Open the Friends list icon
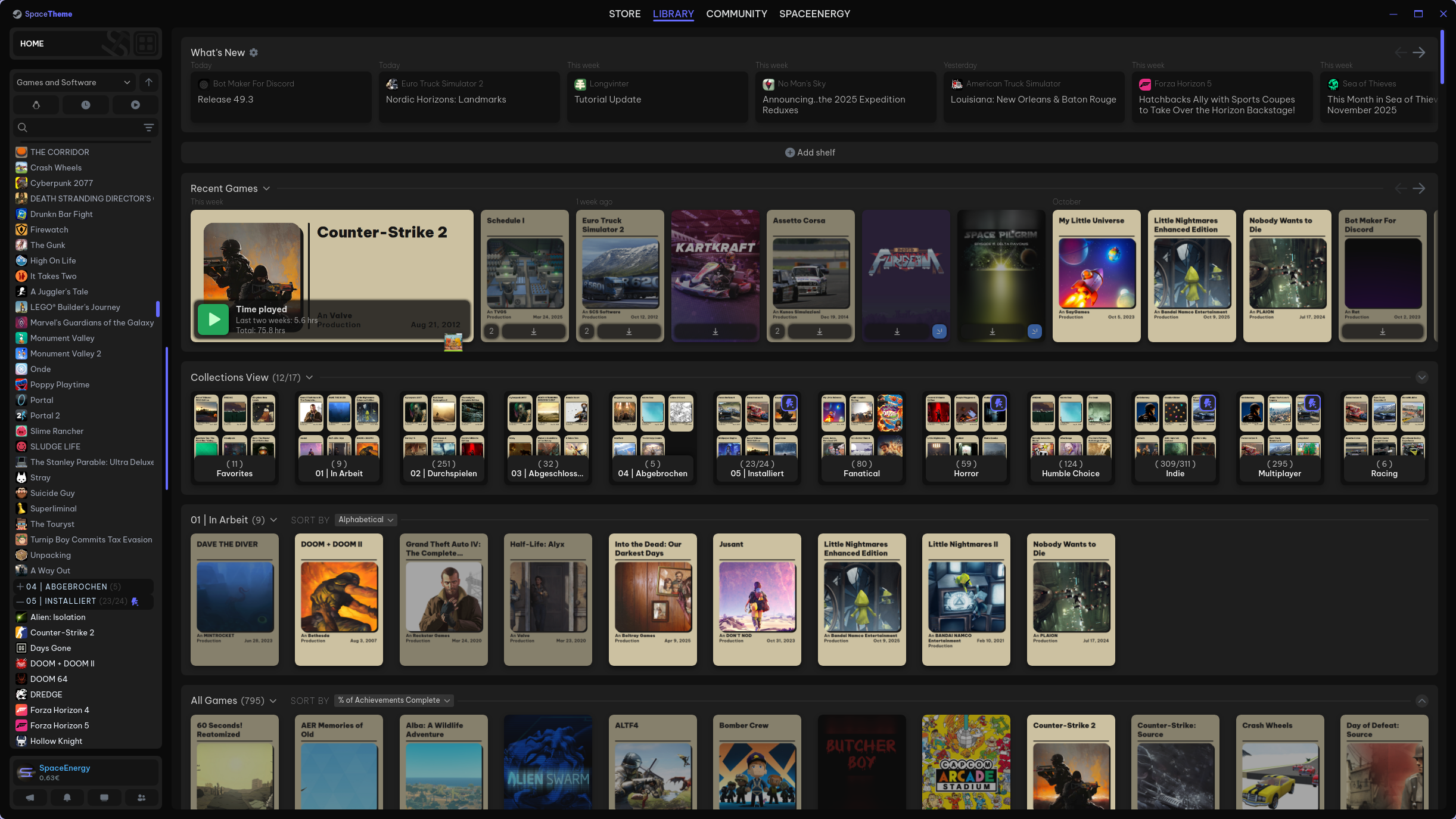Viewport: 1456px width, 819px height. coord(141,798)
